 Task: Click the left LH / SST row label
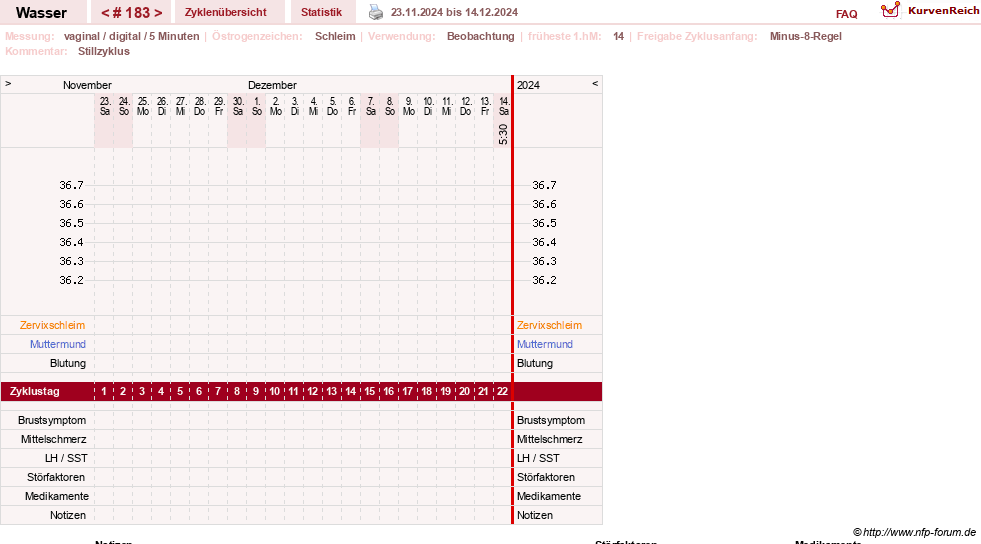pyautogui.click(x=66, y=458)
